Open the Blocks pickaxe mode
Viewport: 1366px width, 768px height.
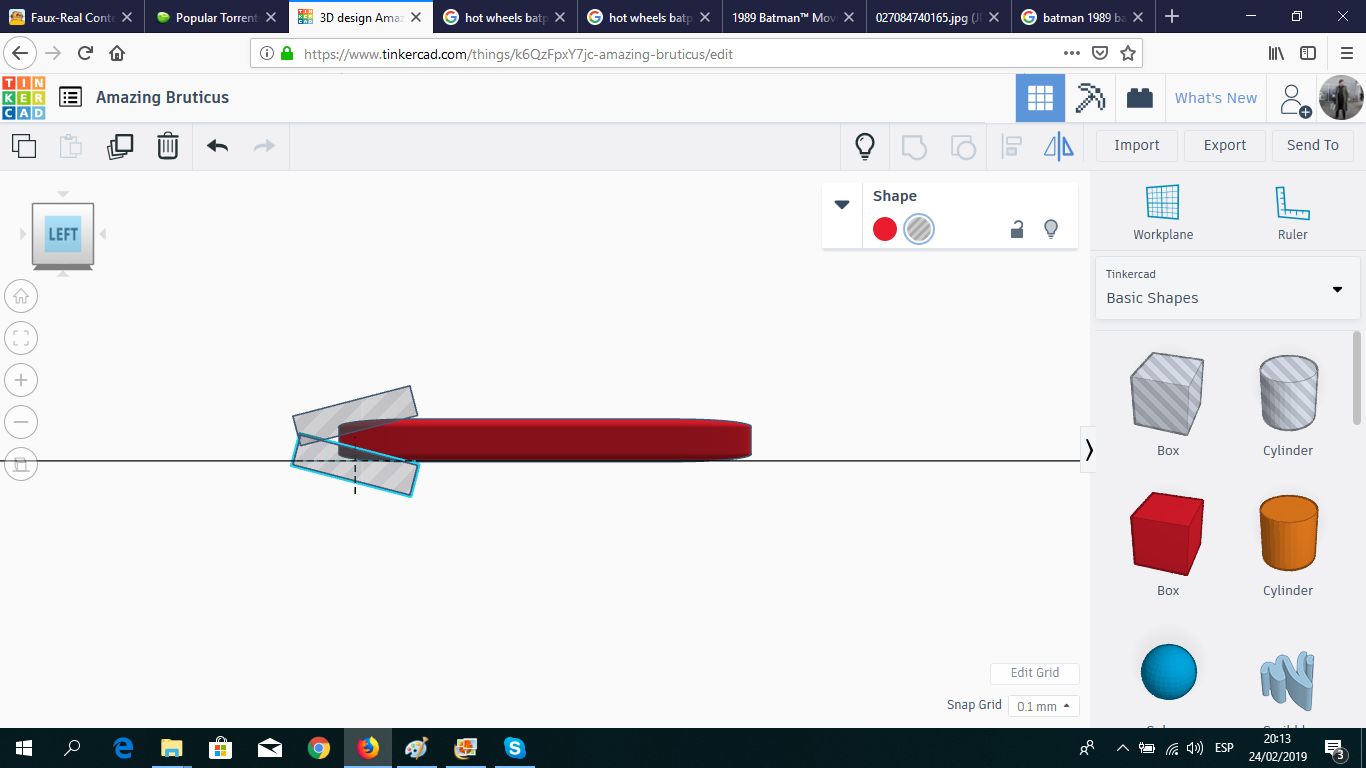(1090, 98)
